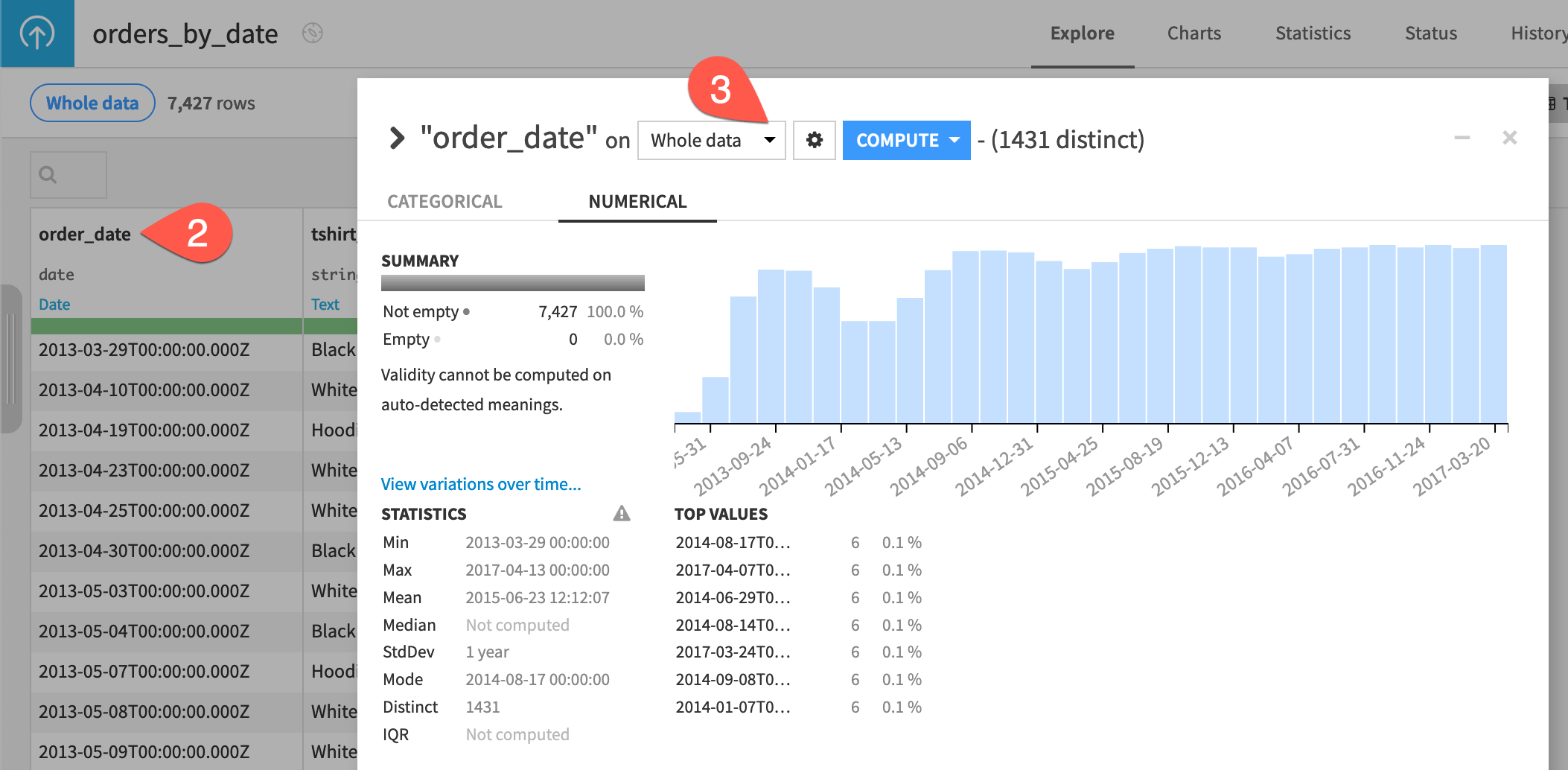
Task: Open the Whole data sampling dropdown
Action: tap(710, 140)
